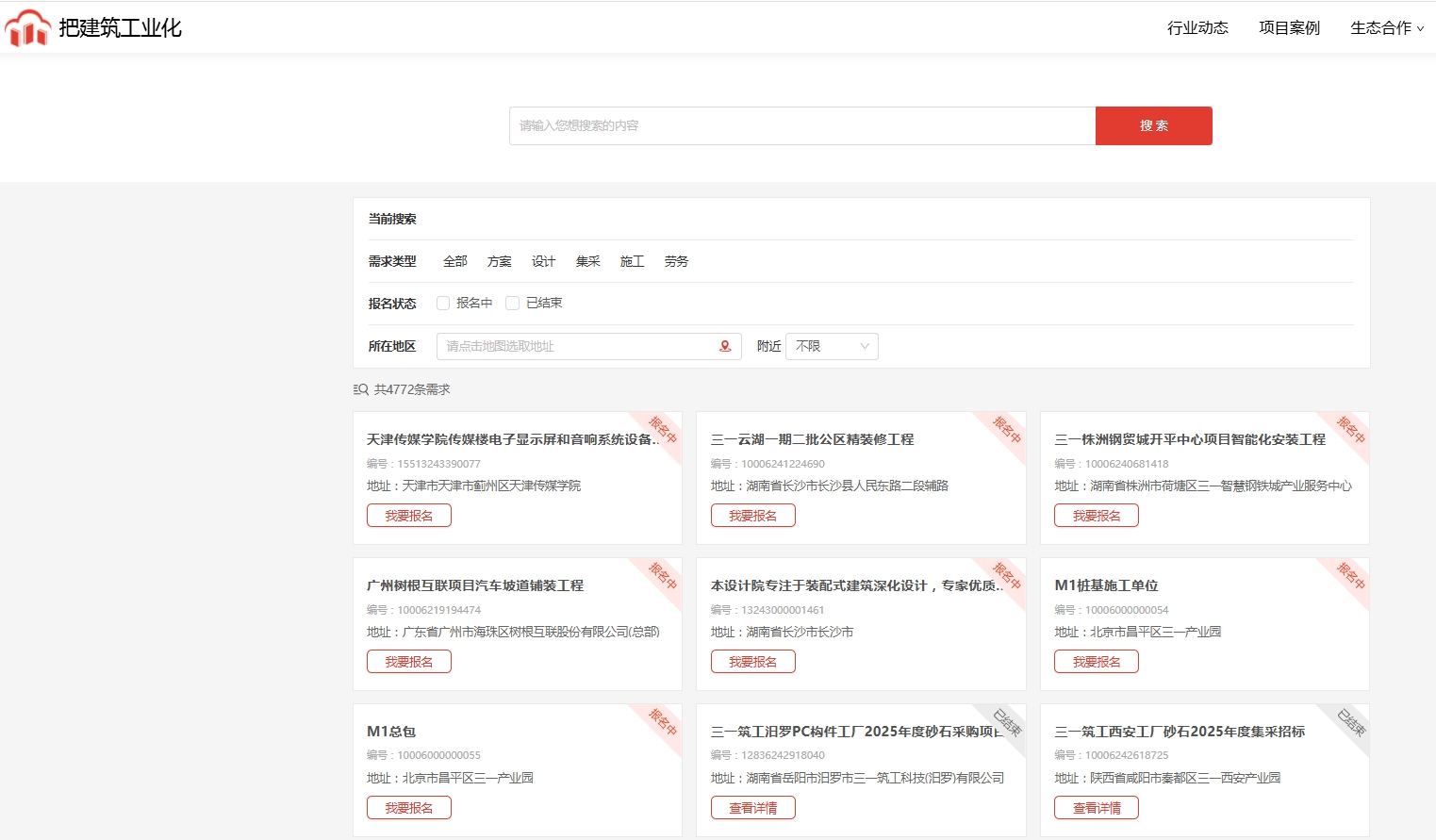The image size is (1436, 840).
Task: Click 报名中 ribbon on M1总包 card
Action: click(663, 722)
